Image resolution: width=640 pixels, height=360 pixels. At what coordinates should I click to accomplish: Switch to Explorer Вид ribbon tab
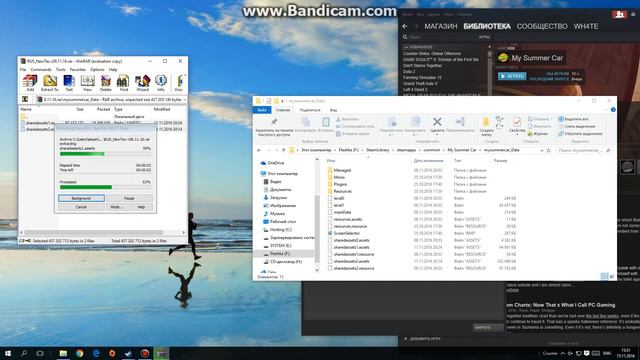[333, 110]
